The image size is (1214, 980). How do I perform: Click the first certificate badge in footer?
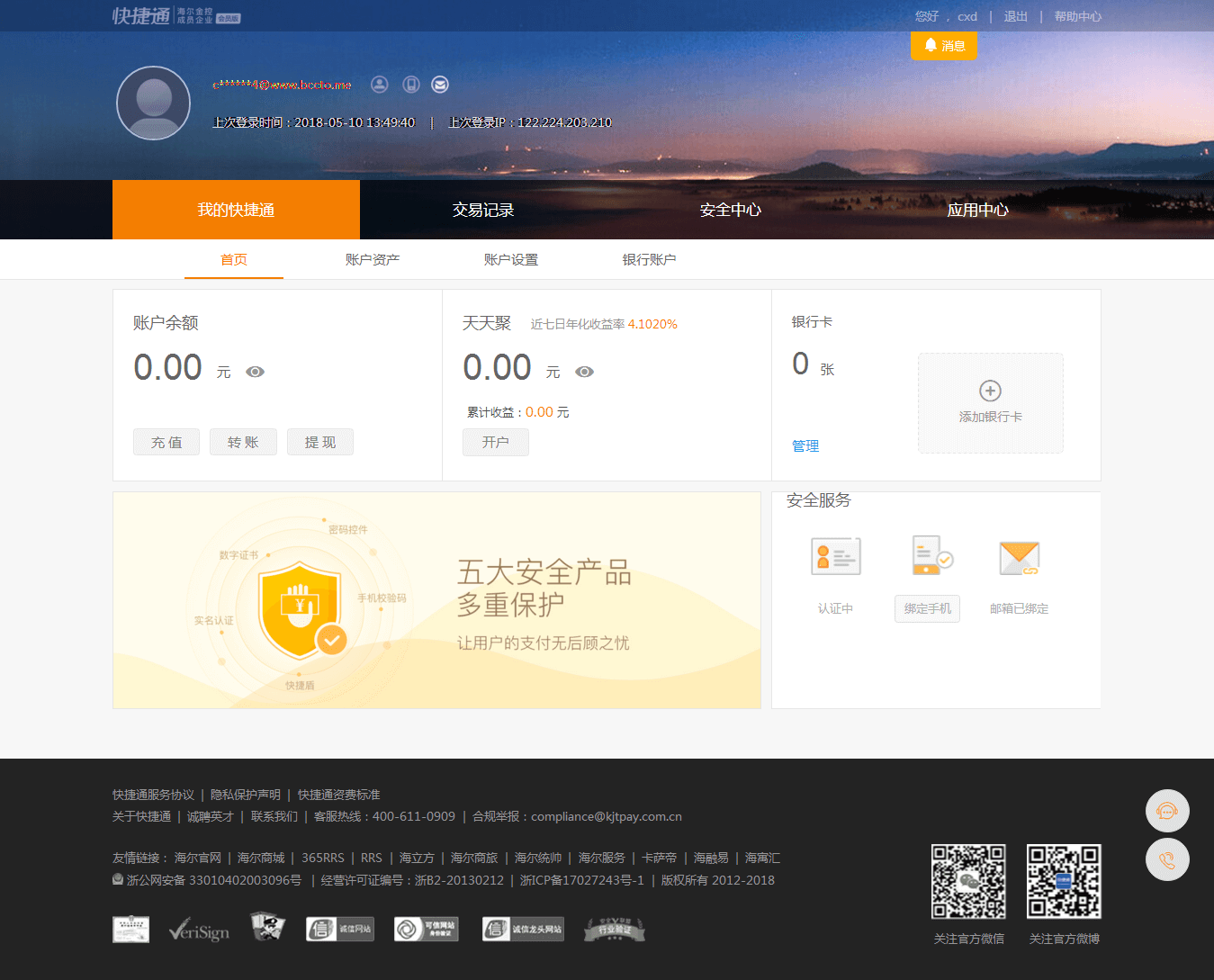[131, 929]
